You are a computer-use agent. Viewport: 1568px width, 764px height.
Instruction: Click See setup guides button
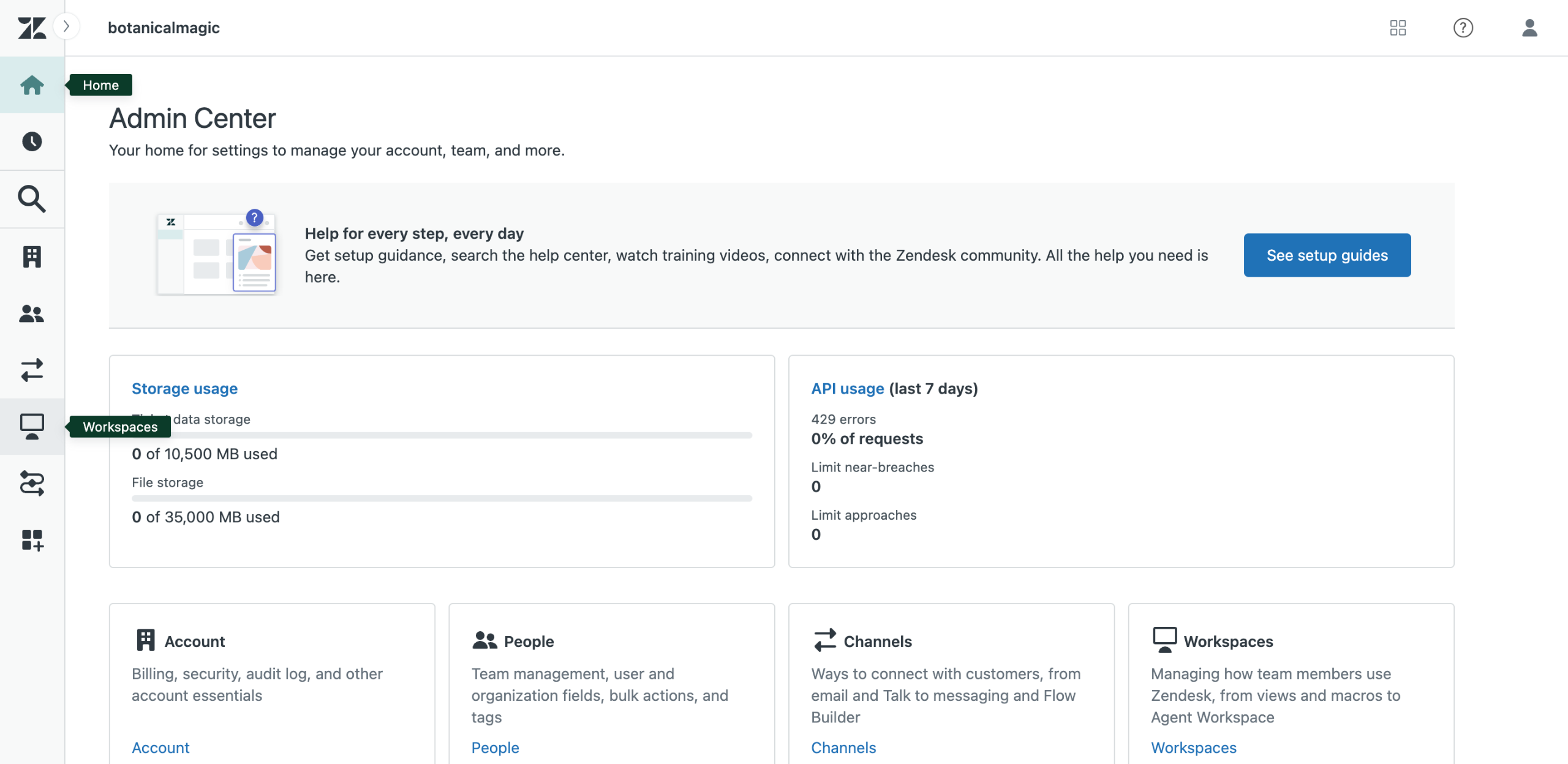tap(1327, 255)
